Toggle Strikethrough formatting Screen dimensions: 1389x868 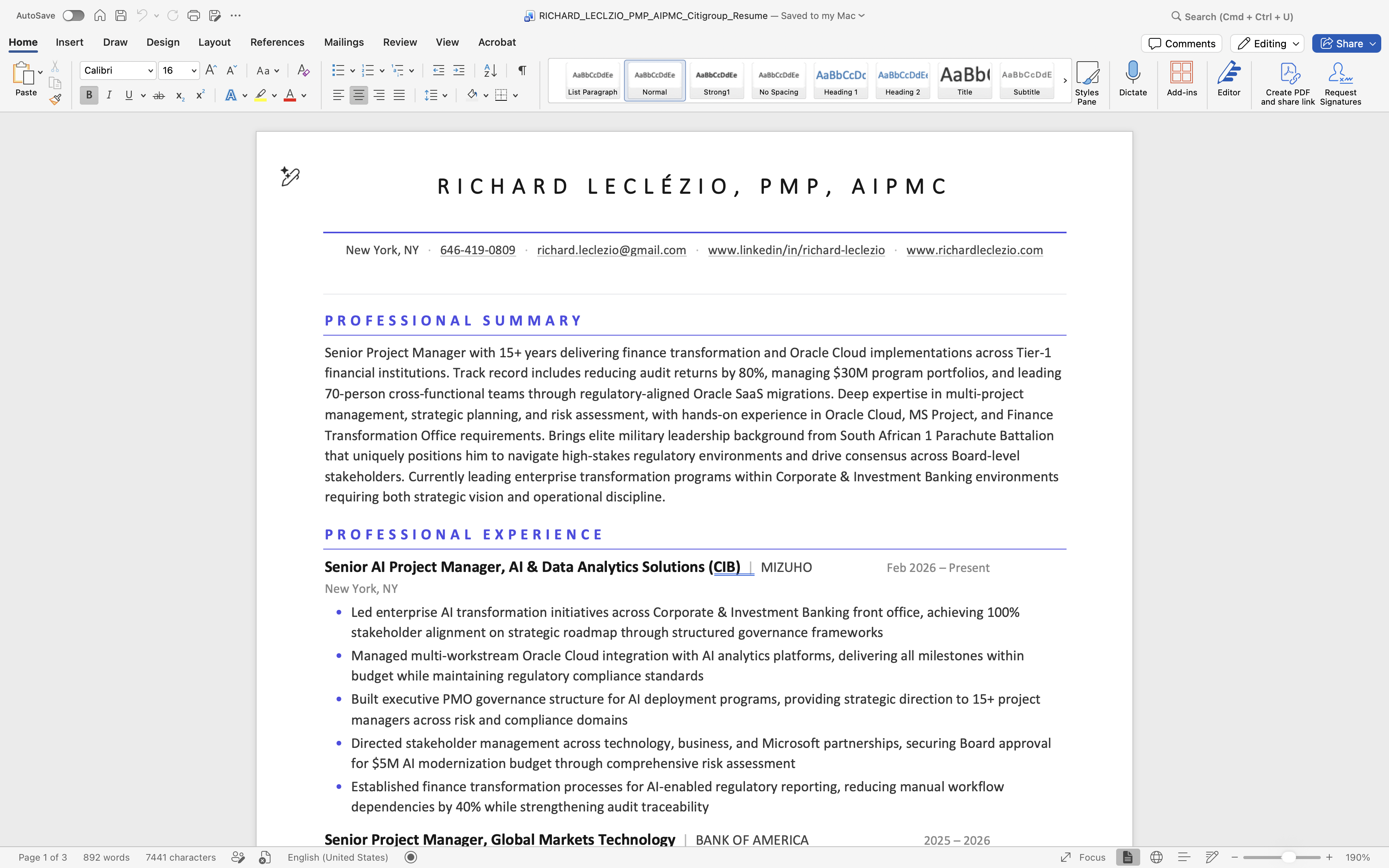(x=159, y=95)
